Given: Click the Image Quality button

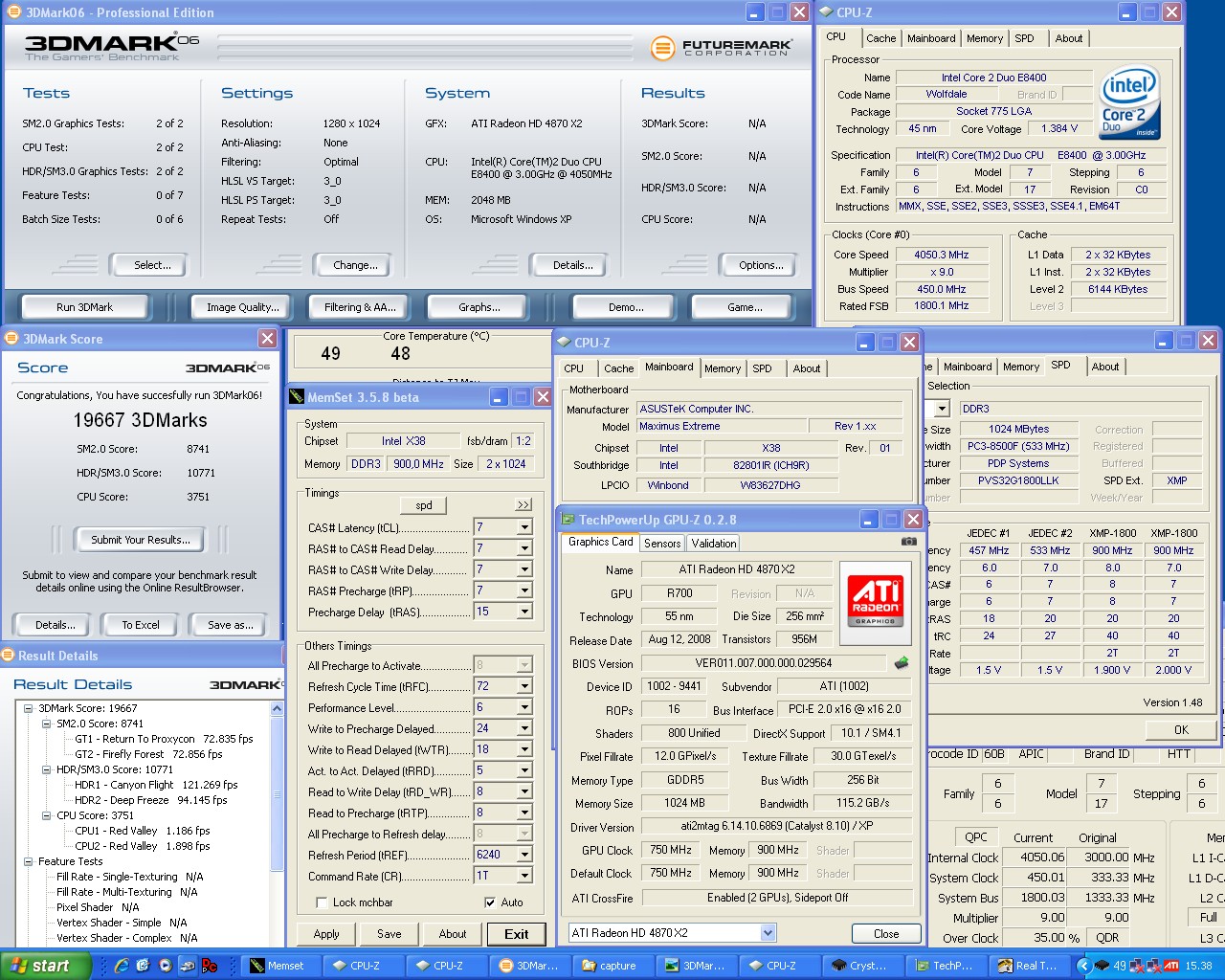Looking at the screenshot, I should [243, 307].
